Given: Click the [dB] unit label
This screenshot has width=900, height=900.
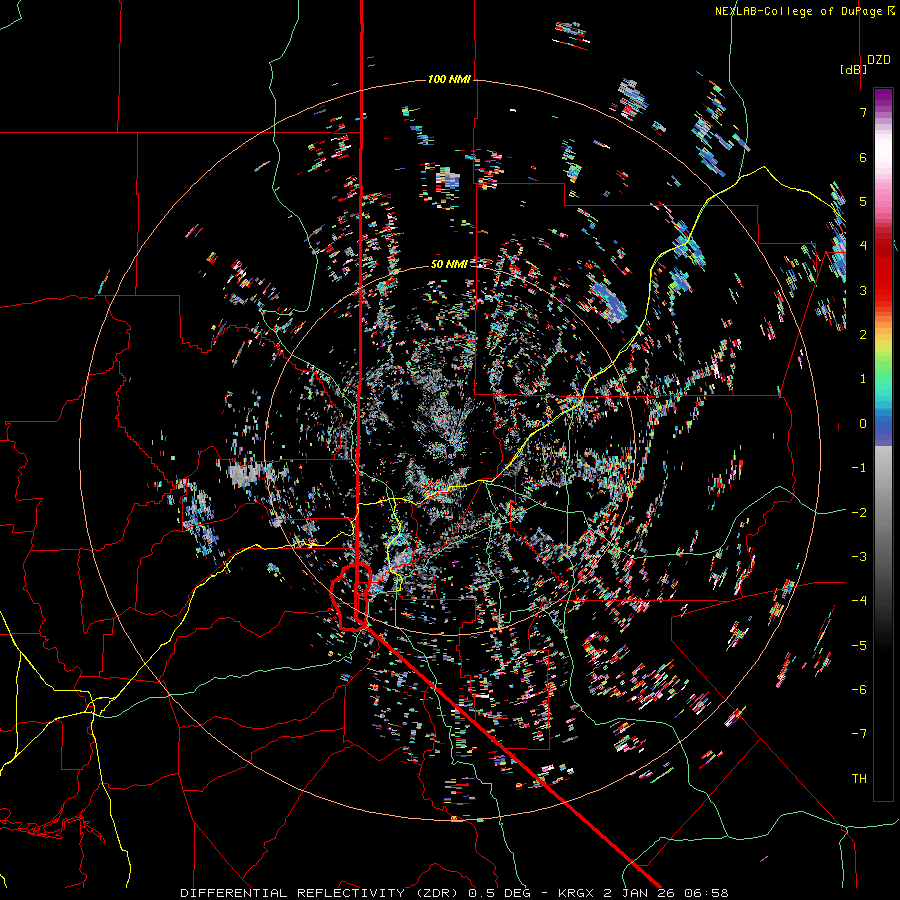Looking at the screenshot, I should (x=853, y=70).
